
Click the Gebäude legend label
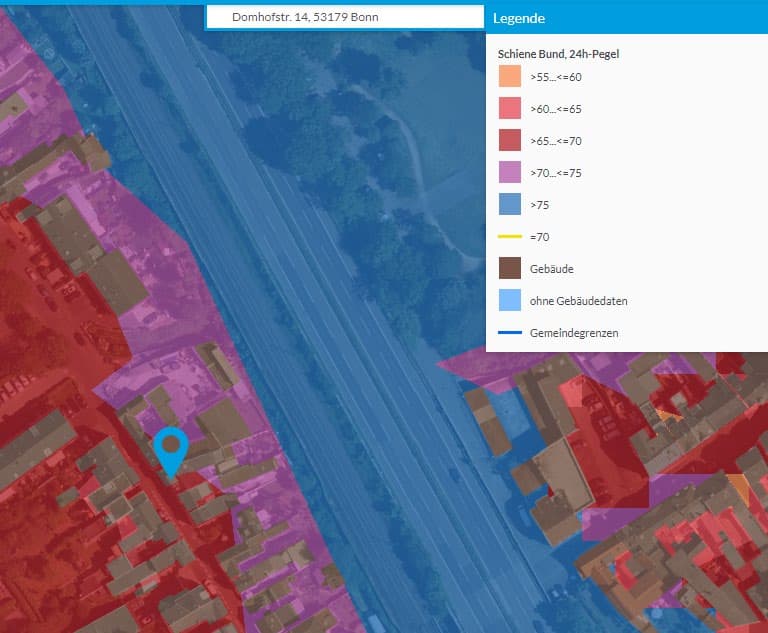[552, 269]
